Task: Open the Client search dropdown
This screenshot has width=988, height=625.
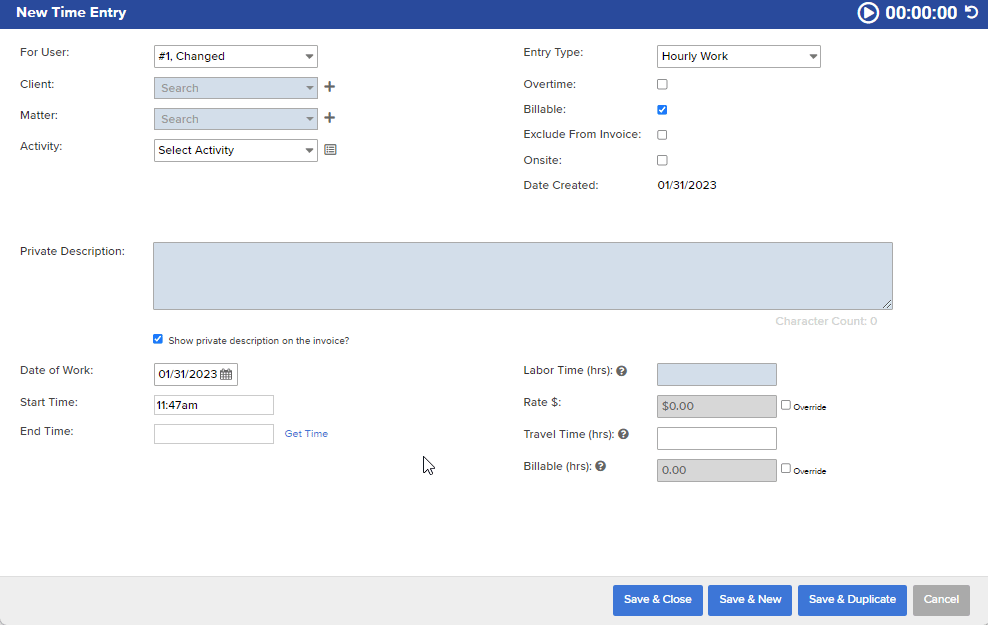Action: (236, 88)
